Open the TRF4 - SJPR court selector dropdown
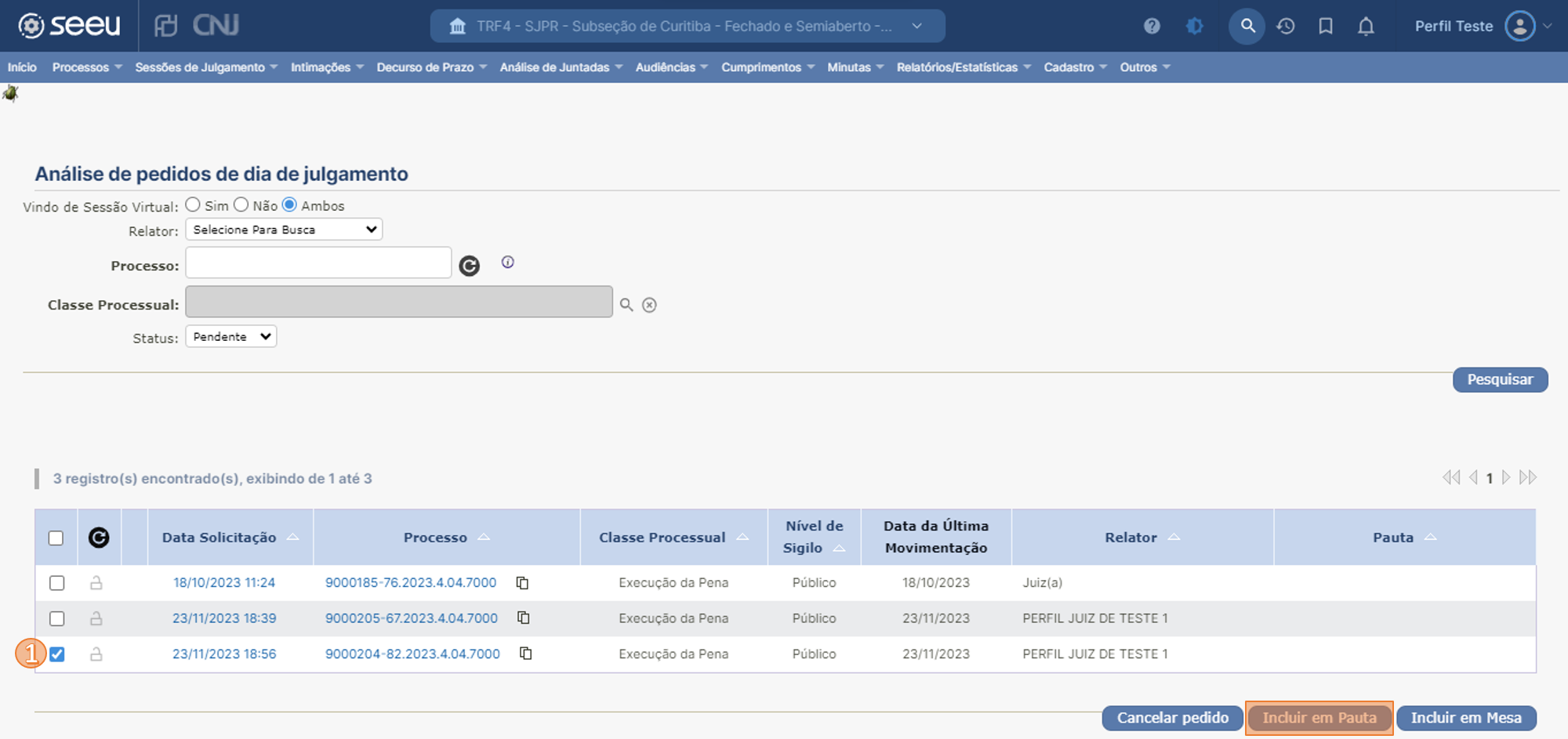This screenshot has width=1568, height=739. (x=688, y=26)
